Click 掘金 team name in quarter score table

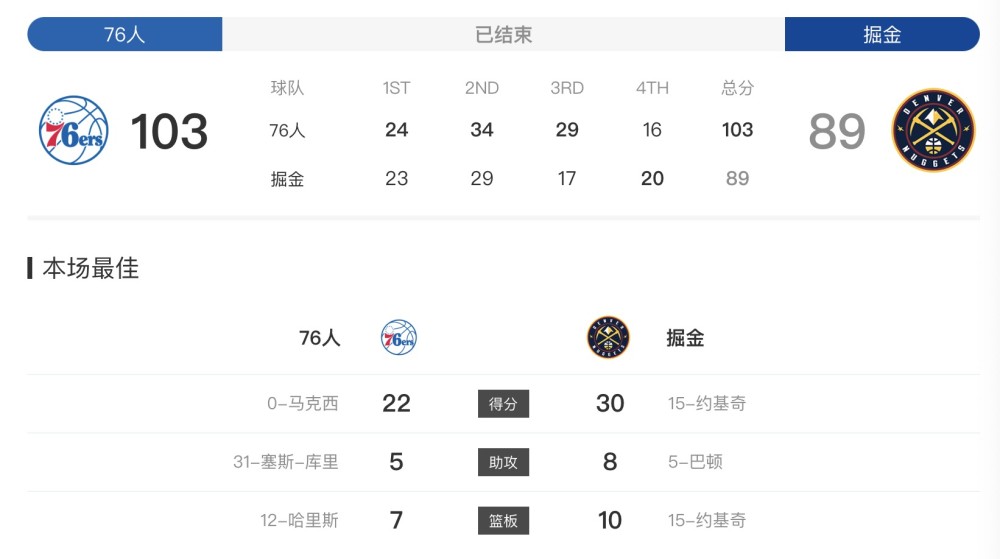[287, 179]
